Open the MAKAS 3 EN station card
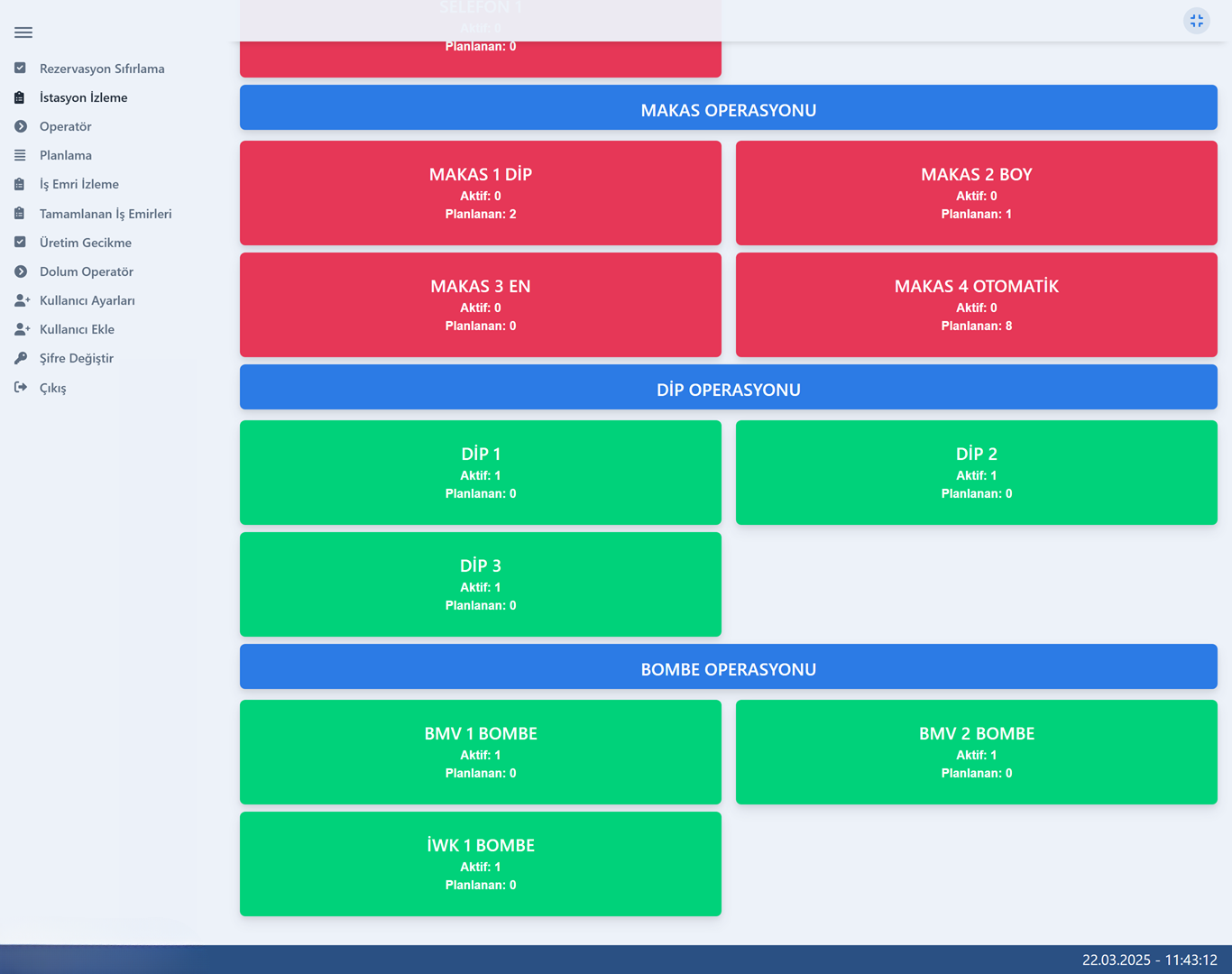Viewport: 1232px width, 974px height. pyautogui.click(x=481, y=305)
